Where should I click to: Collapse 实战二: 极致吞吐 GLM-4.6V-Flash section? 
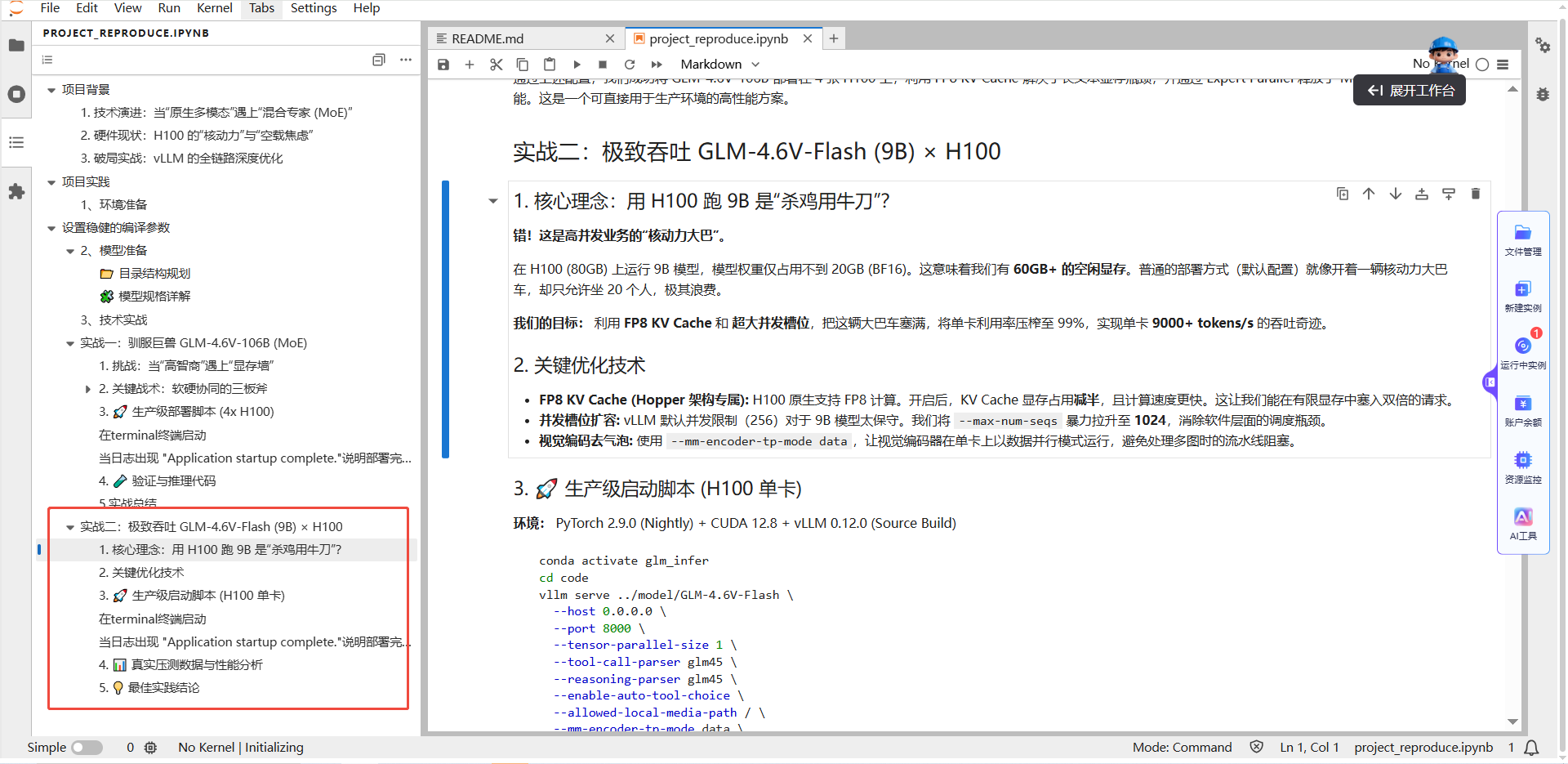click(x=70, y=527)
